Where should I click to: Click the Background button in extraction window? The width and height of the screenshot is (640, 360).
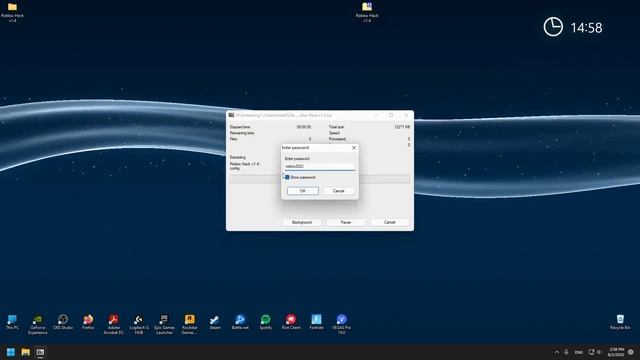coord(302,222)
